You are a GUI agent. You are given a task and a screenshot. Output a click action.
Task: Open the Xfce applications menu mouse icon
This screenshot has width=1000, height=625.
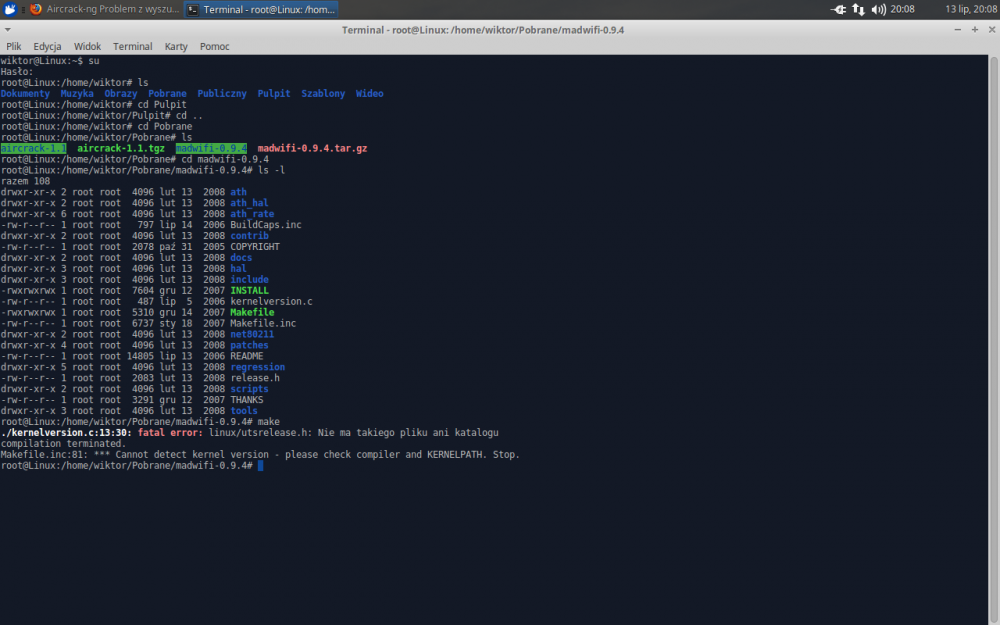[10, 9]
